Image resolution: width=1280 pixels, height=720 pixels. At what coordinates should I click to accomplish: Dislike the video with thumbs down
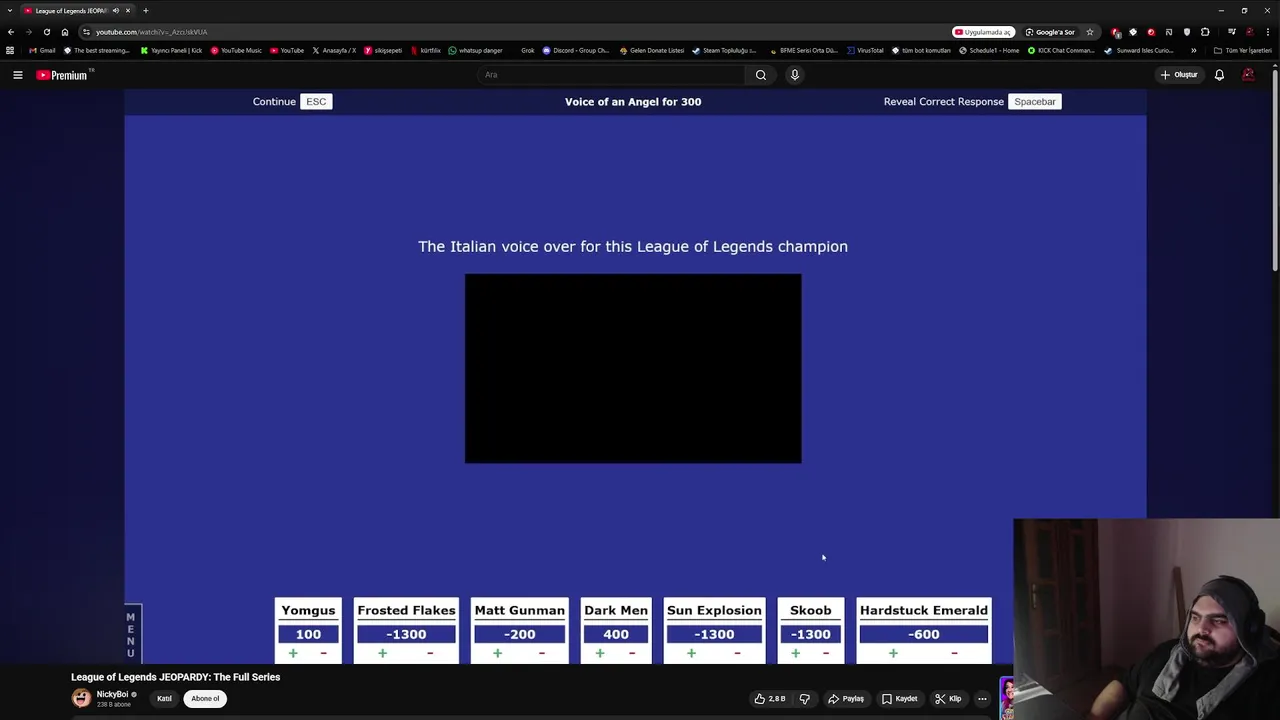[x=804, y=699]
